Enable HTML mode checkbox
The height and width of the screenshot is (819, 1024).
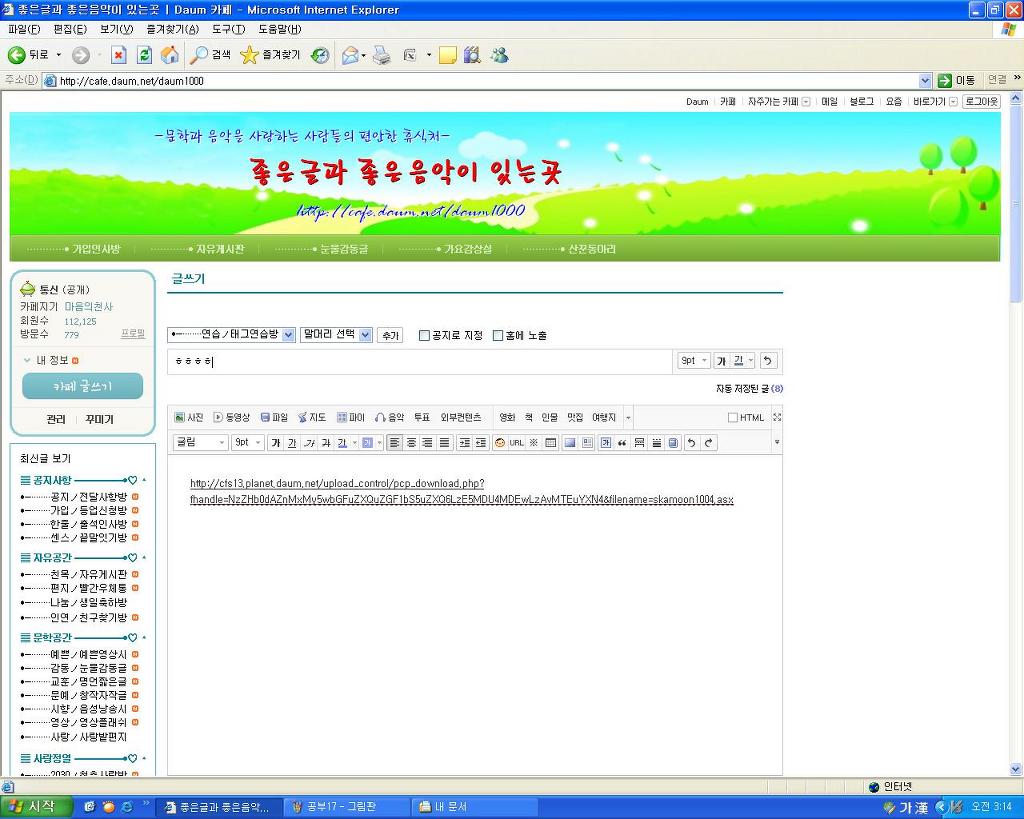733,418
